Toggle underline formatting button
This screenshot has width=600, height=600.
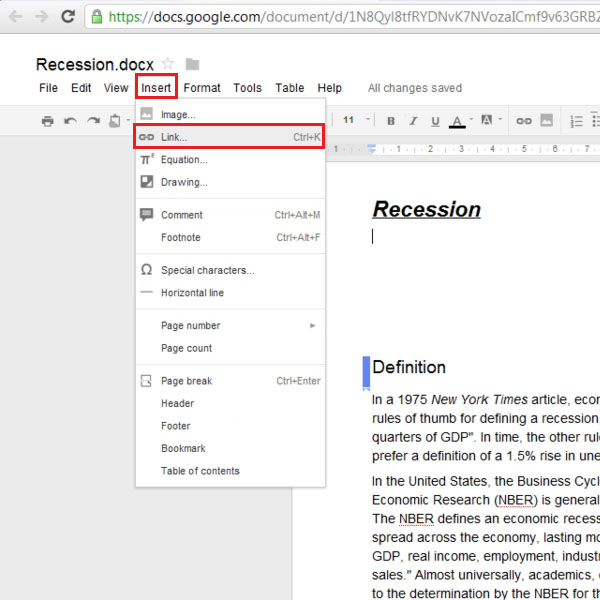(x=435, y=121)
